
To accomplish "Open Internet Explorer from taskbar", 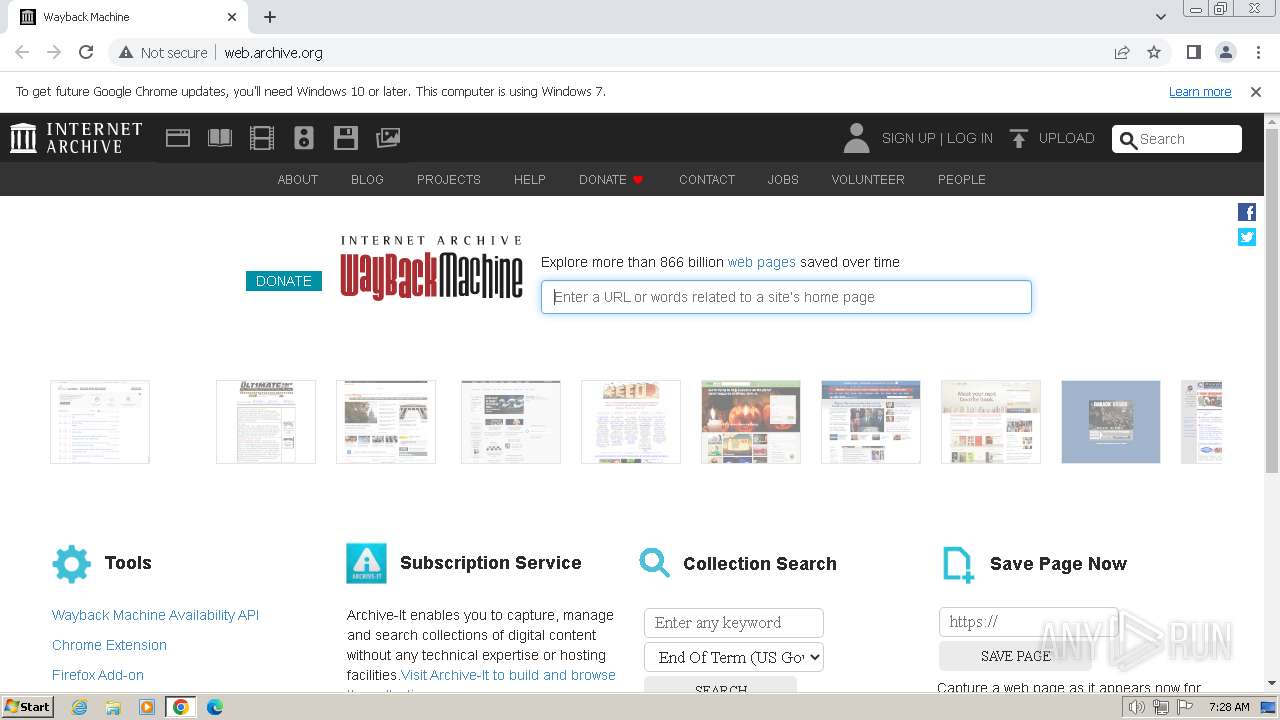I will coord(80,707).
